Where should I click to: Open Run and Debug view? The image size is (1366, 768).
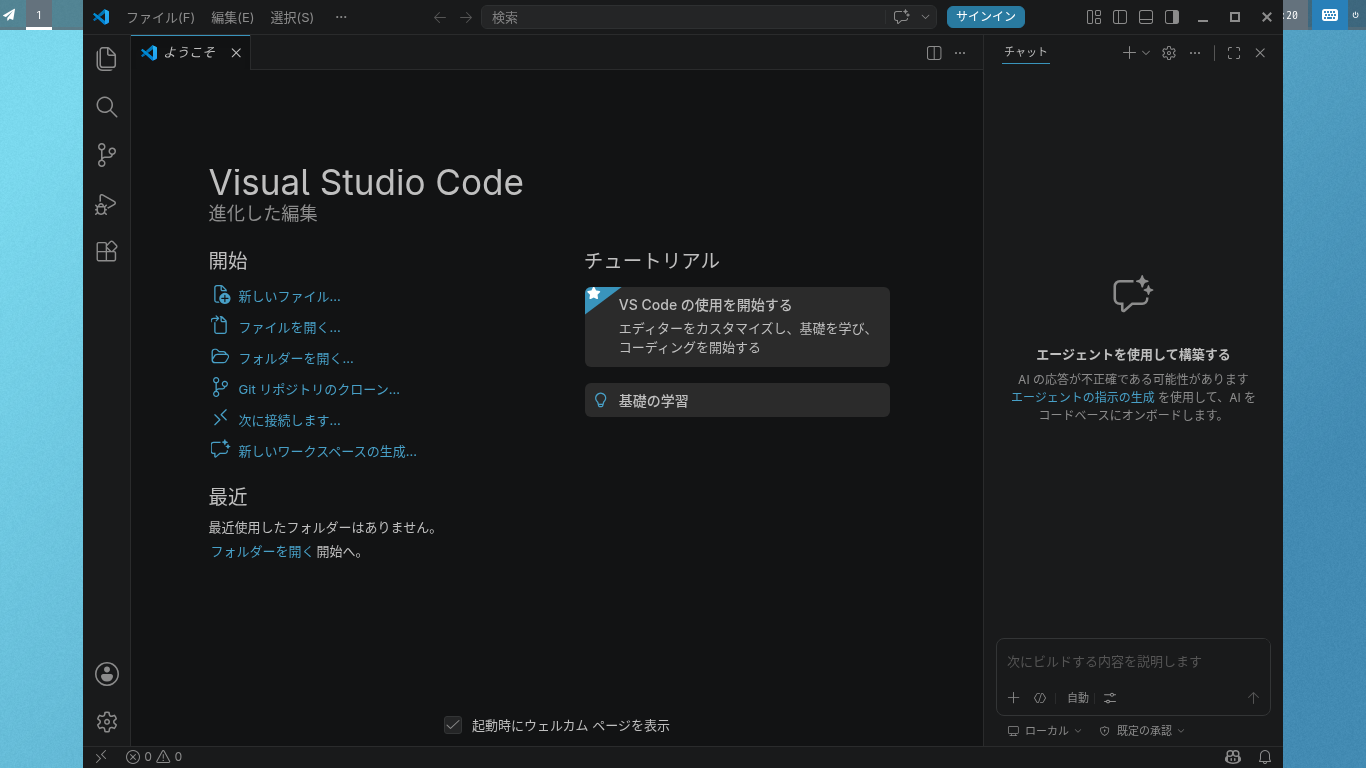click(107, 204)
